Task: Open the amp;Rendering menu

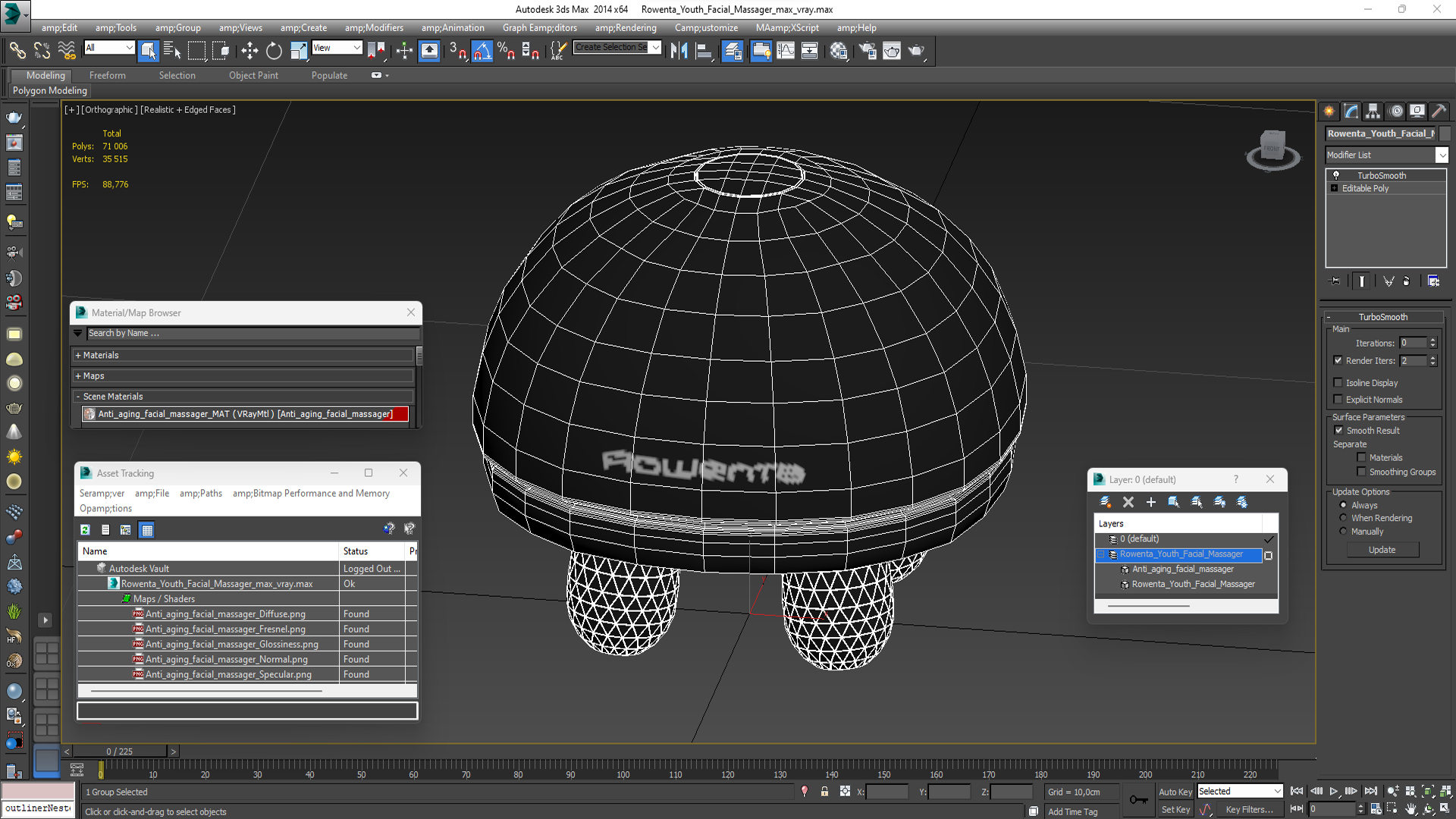Action: coord(626,28)
